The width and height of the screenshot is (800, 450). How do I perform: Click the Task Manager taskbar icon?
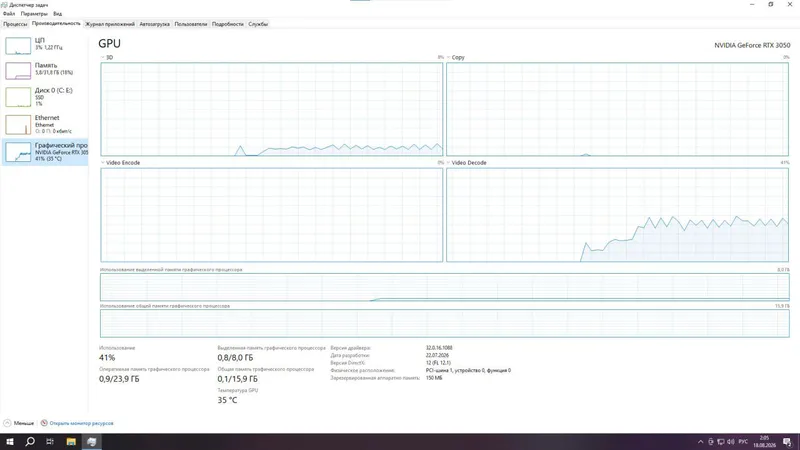tap(92, 442)
